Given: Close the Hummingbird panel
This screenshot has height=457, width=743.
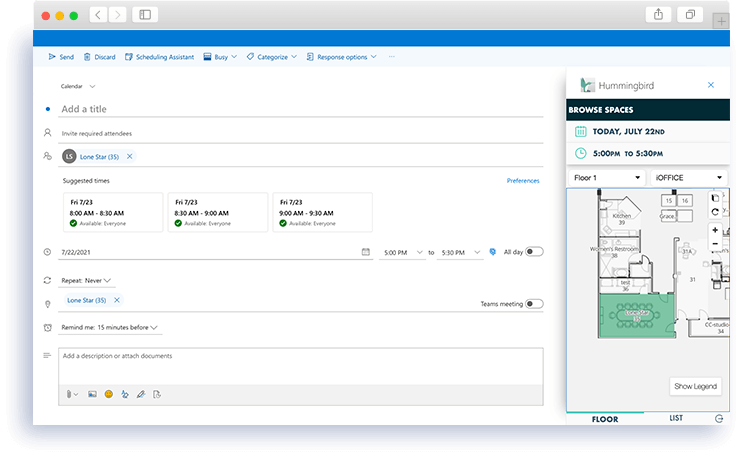Looking at the screenshot, I should pos(711,85).
